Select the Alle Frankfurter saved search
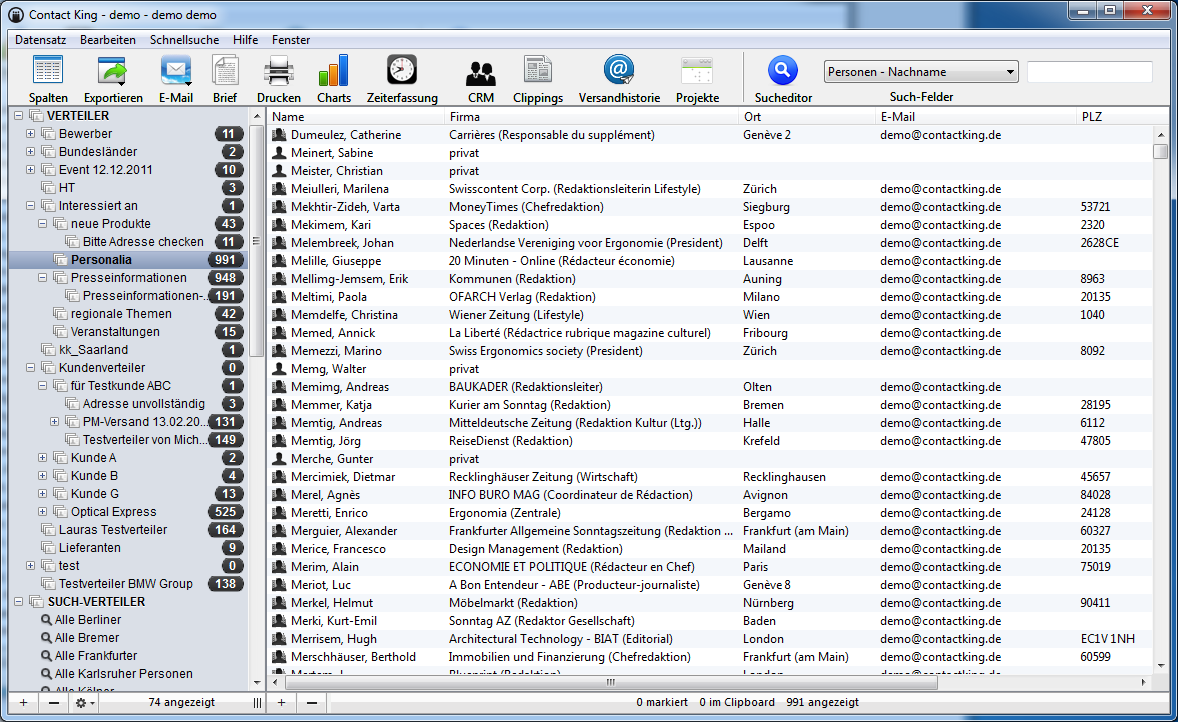Screen dimensions: 1178x722 coord(95,656)
